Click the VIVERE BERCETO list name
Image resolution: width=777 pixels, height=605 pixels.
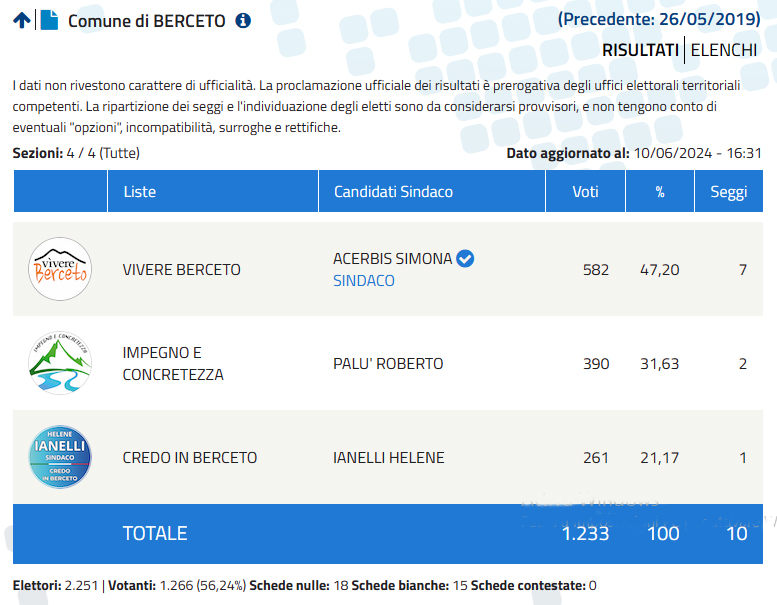click(181, 270)
